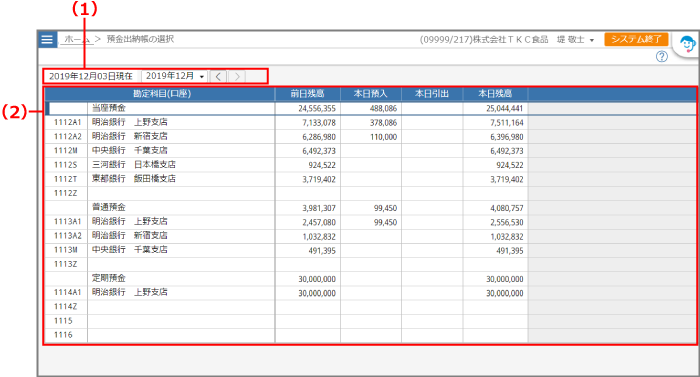Click the ホーム breadcrumb link
This screenshot has width=700, height=377.
pos(77,39)
